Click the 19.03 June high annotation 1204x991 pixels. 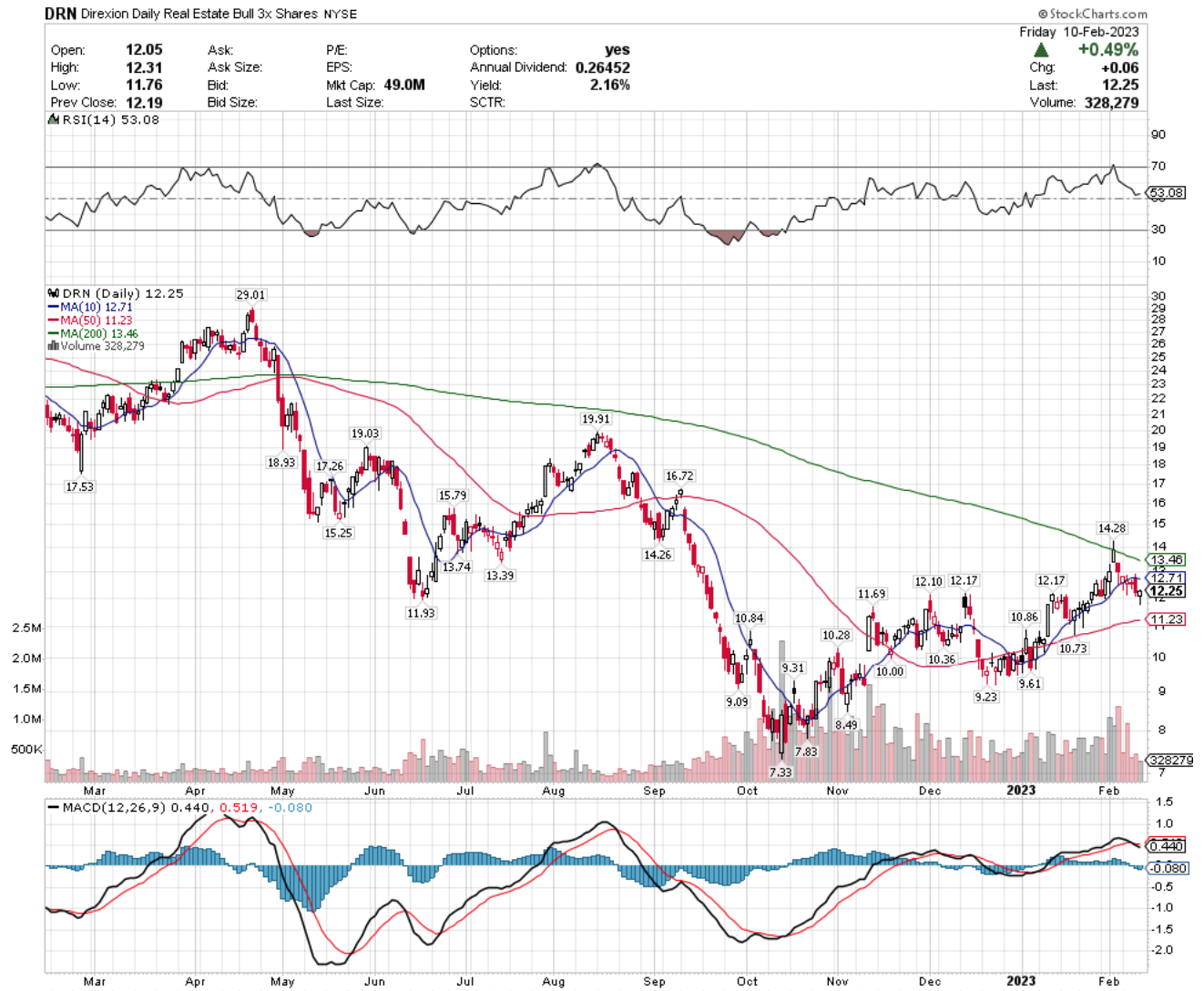365,434
